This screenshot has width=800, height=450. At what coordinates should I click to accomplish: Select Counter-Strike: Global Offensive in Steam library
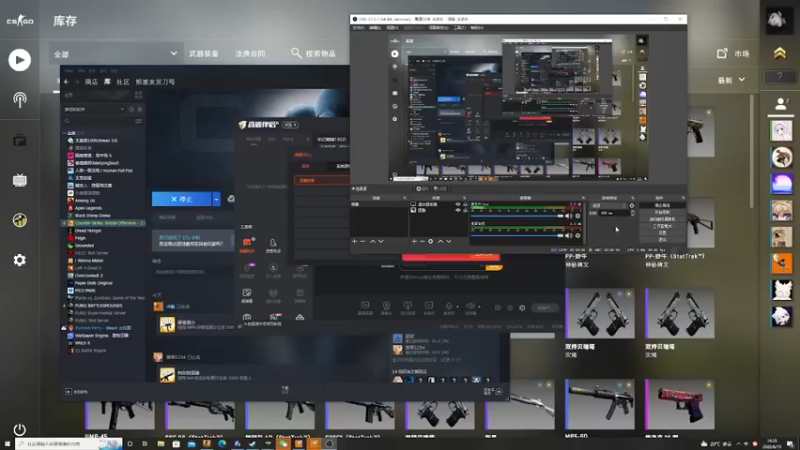[x=106, y=223]
